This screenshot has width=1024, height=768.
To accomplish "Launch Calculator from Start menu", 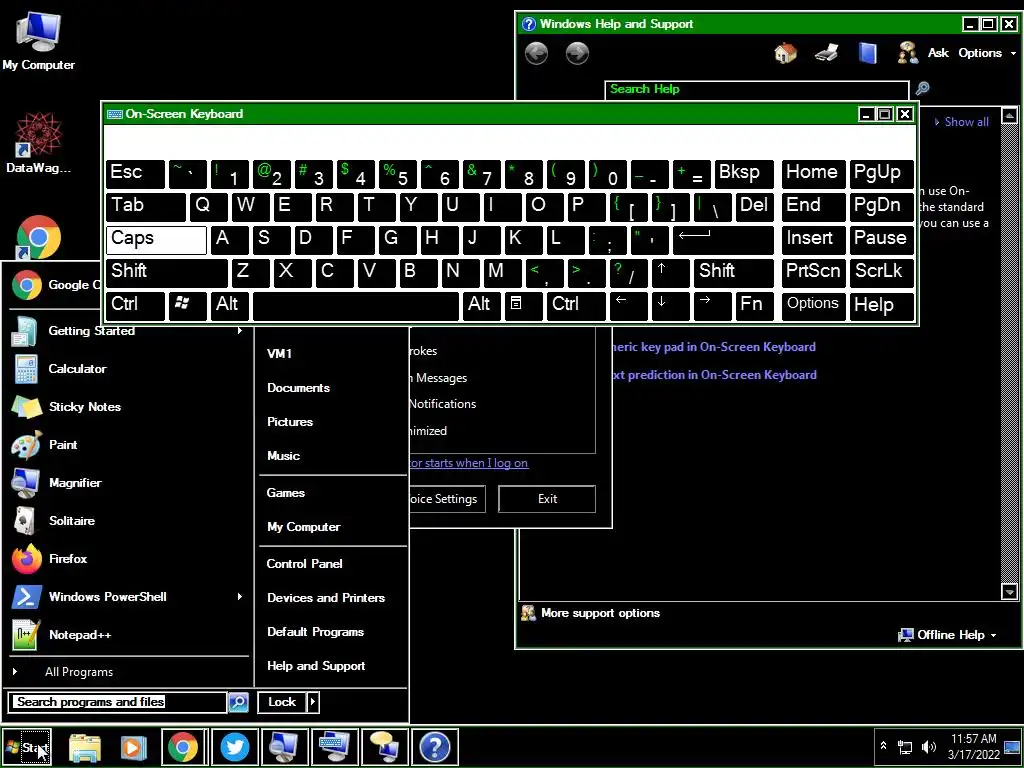I will pos(77,369).
